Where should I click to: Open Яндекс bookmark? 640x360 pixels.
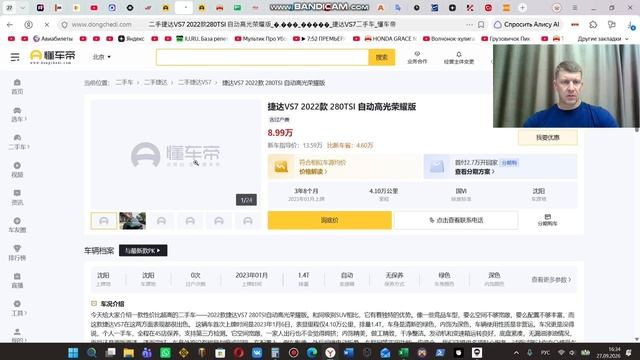point(131,39)
